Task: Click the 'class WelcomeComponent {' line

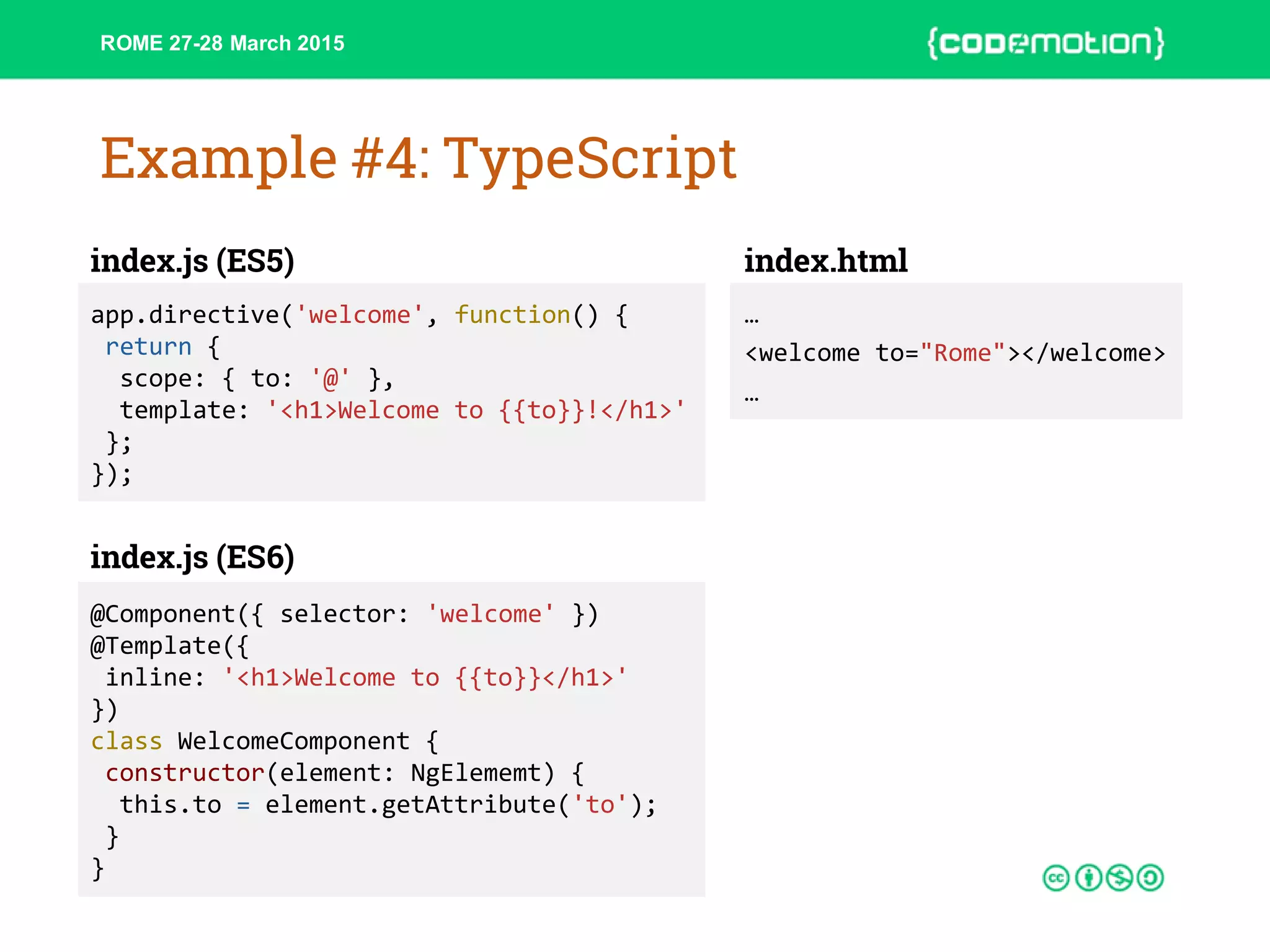Action: pyautogui.click(x=265, y=741)
